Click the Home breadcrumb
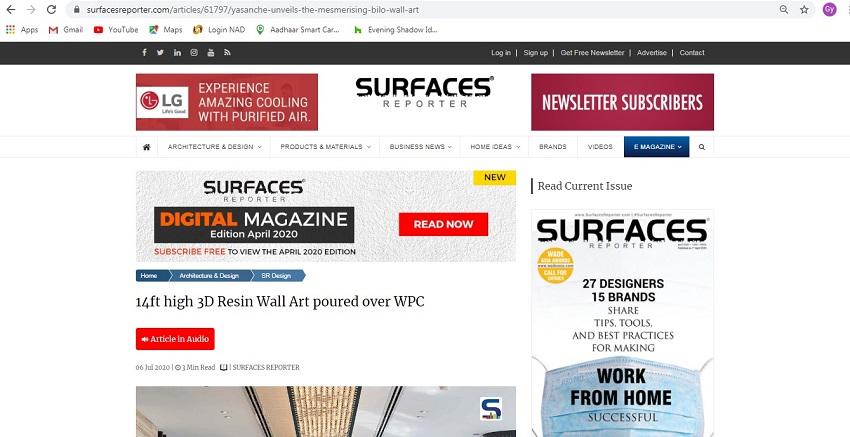Viewport: 850px width, 437px height. point(149,275)
